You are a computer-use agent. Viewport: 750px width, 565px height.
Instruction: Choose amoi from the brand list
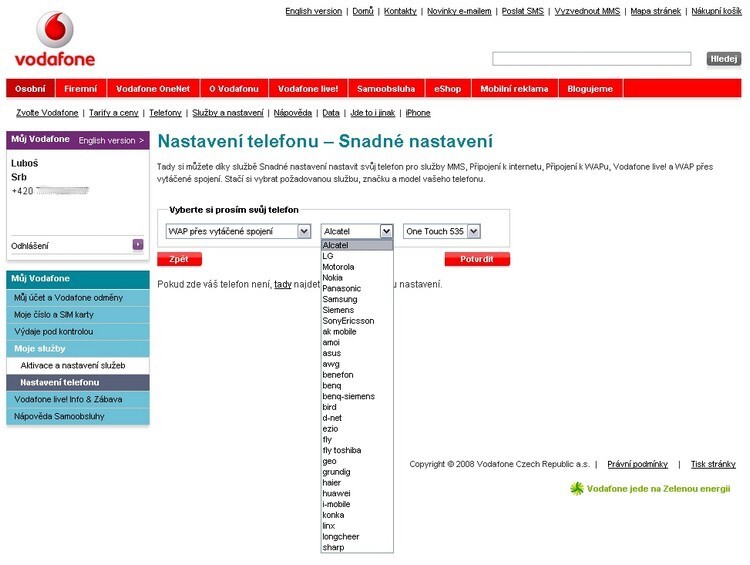pyautogui.click(x=357, y=343)
